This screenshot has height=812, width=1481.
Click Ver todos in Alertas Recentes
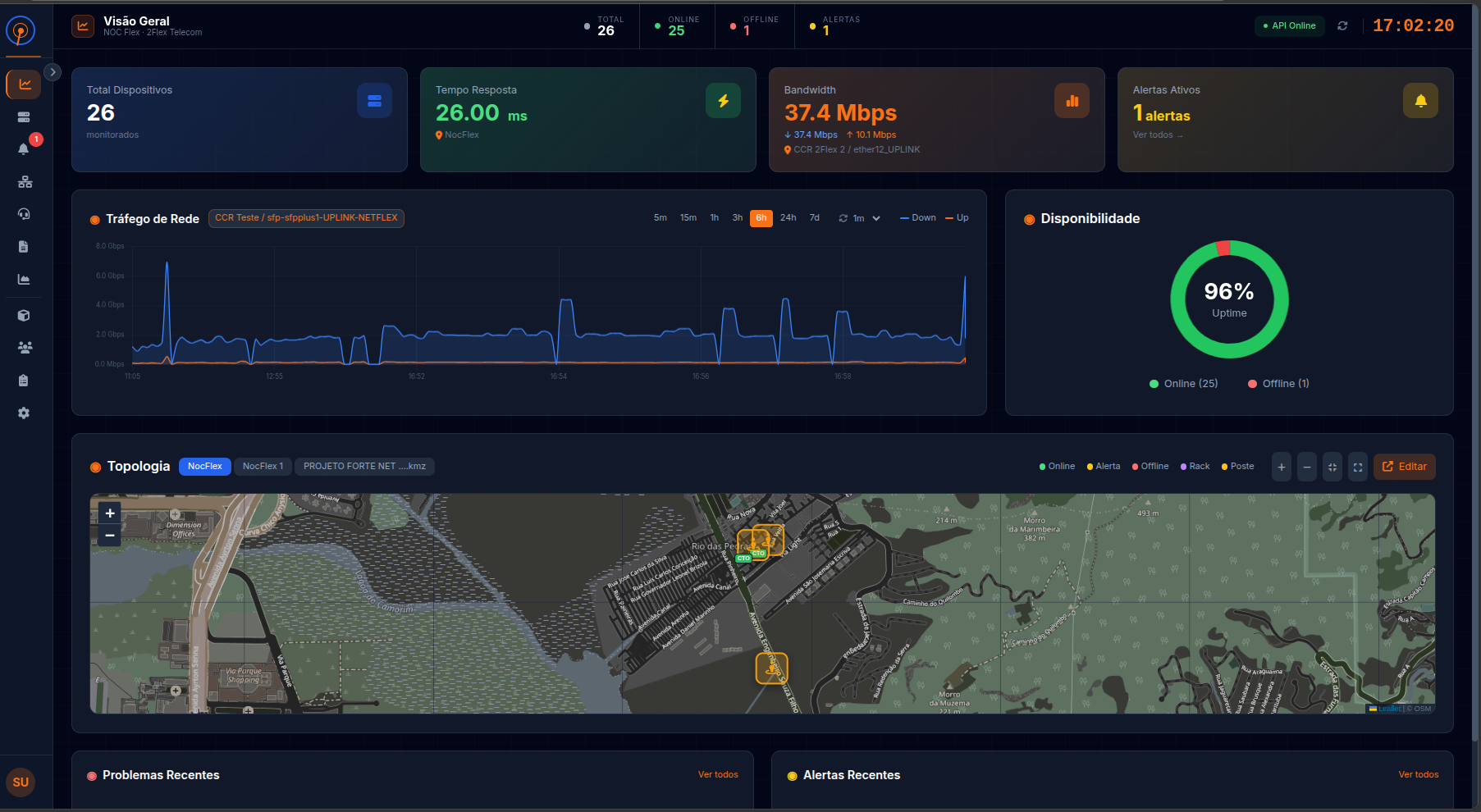(x=1418, y=775)
